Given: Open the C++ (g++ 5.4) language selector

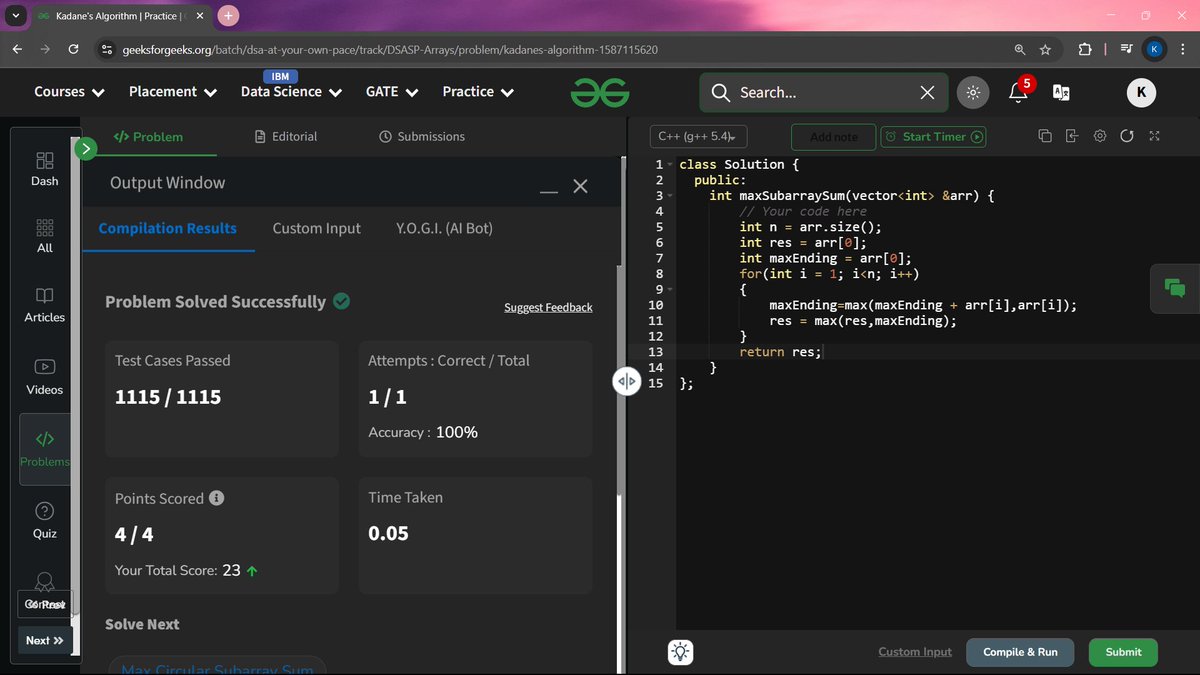Looking at the screenshot, I should point(698,137).
